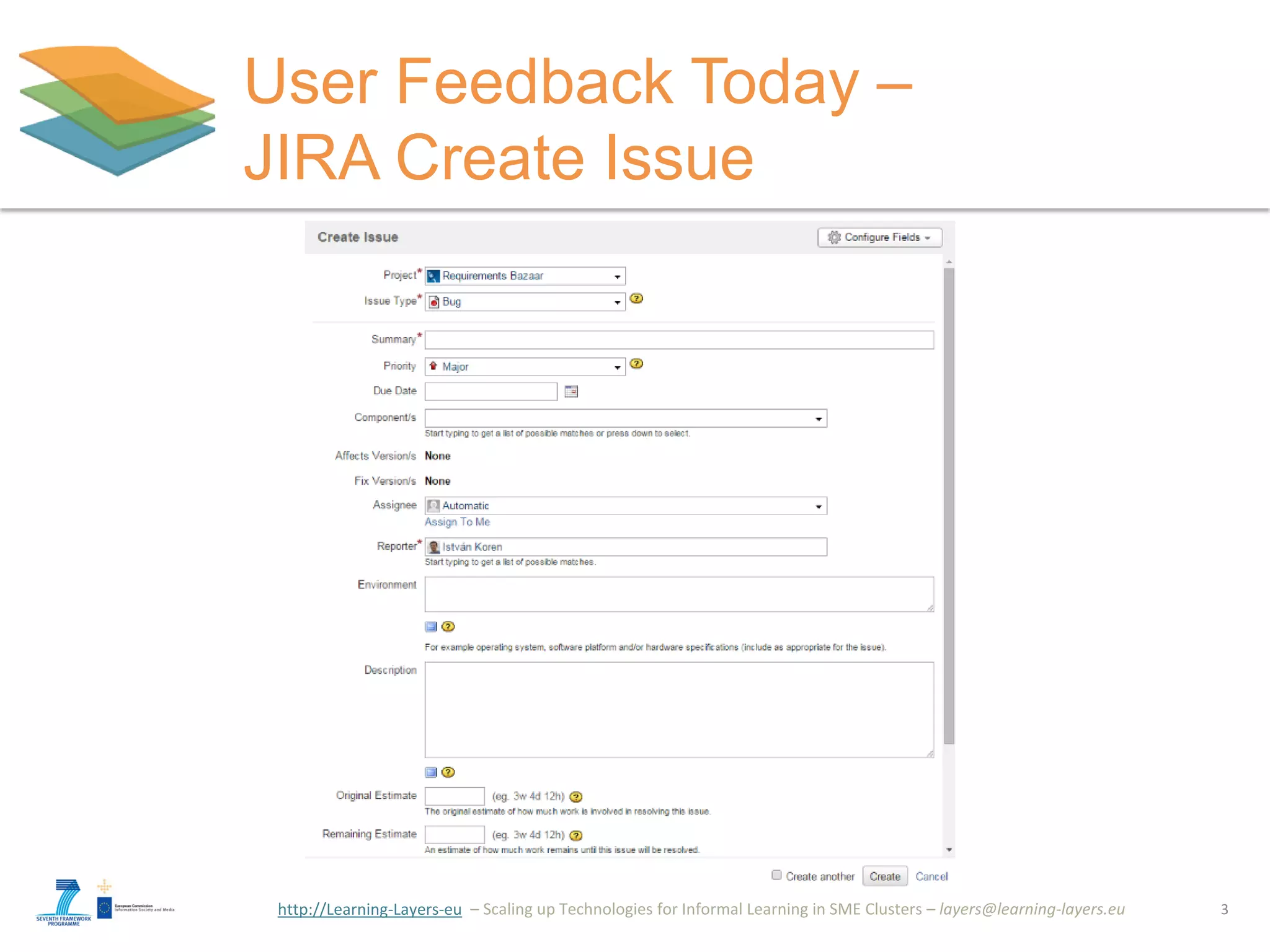This screenshot has width=1270, height=952.
Task: Click the Description field preview icon
Action: 431,772
